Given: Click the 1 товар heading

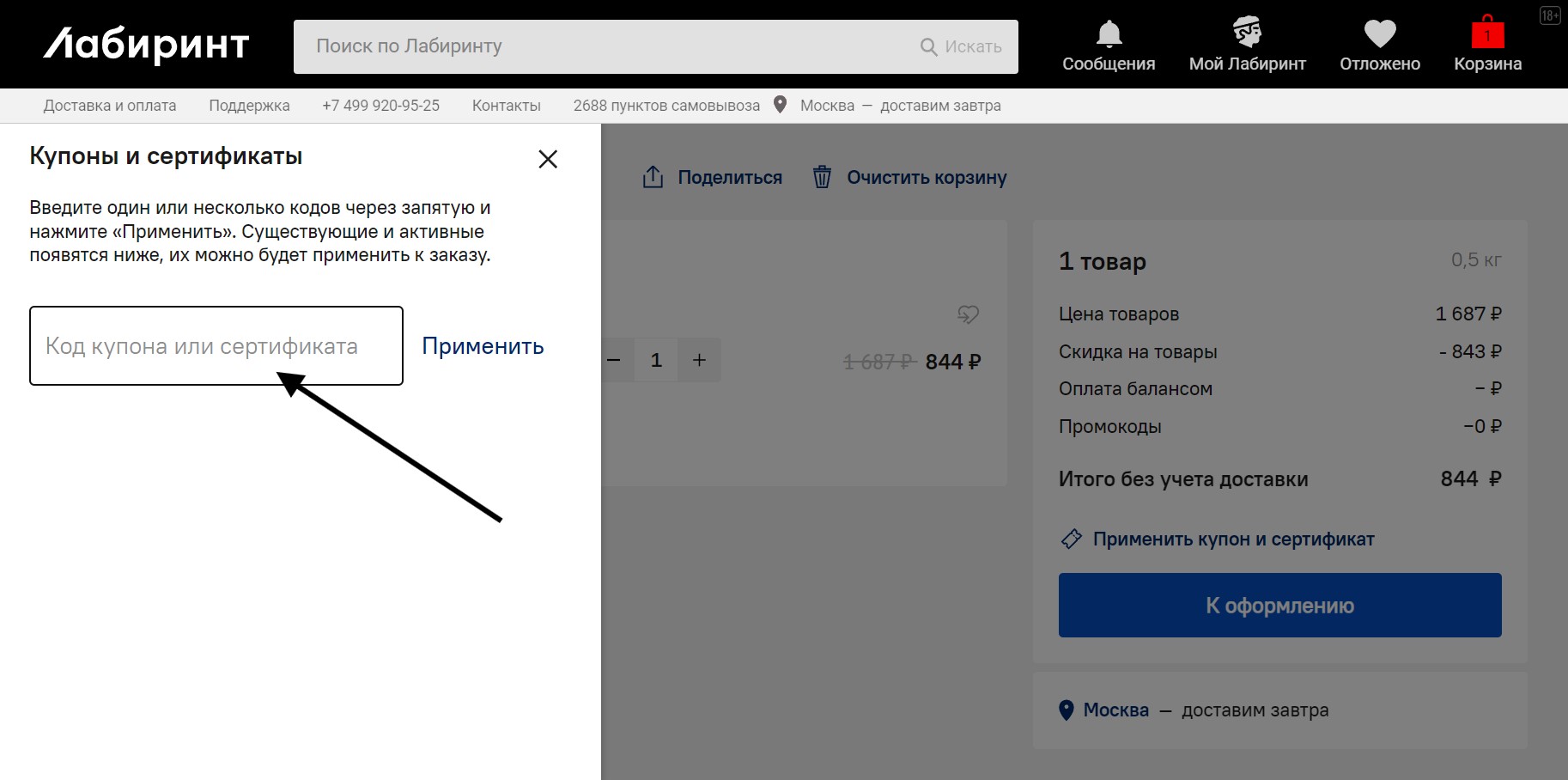Looking at the screenshot, I should (1103, 261).
